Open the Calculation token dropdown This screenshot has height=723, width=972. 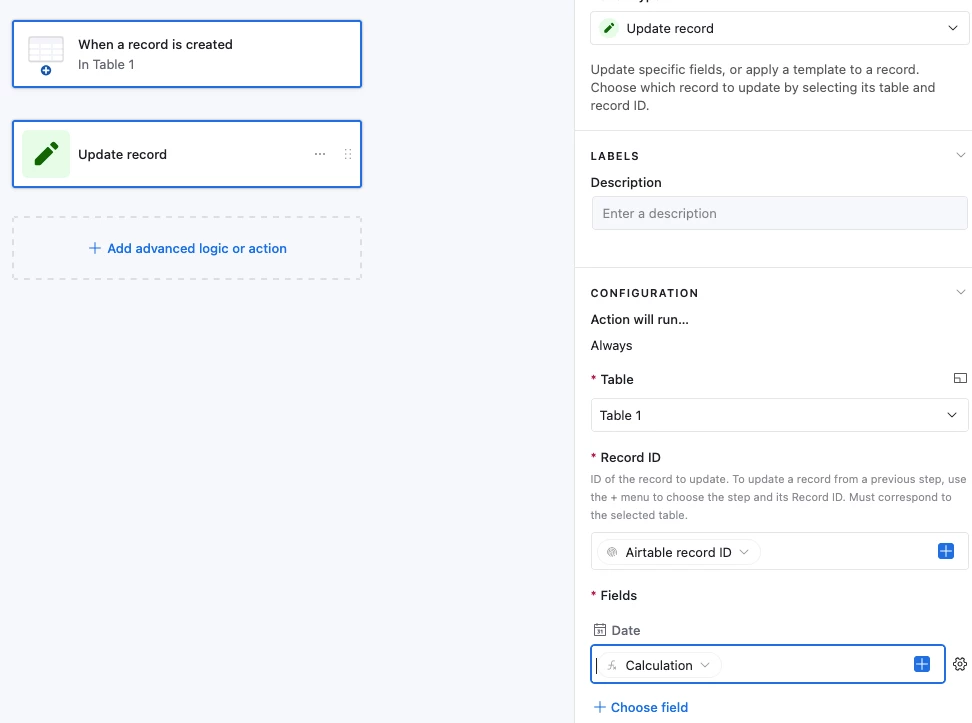coord(659,665)
